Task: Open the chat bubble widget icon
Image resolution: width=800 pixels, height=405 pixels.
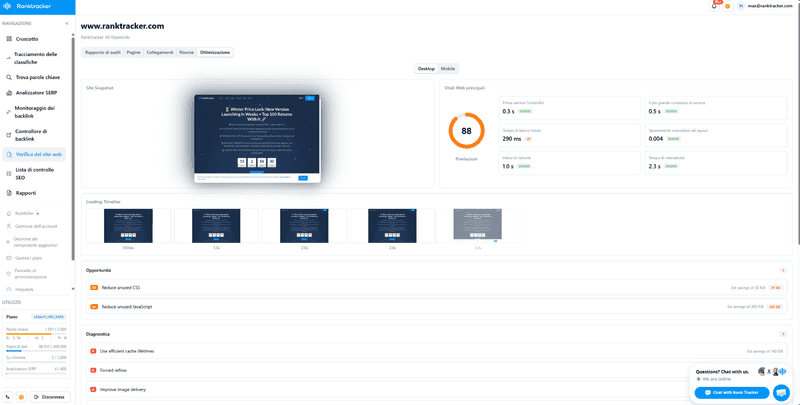Action: coord(781,392)
